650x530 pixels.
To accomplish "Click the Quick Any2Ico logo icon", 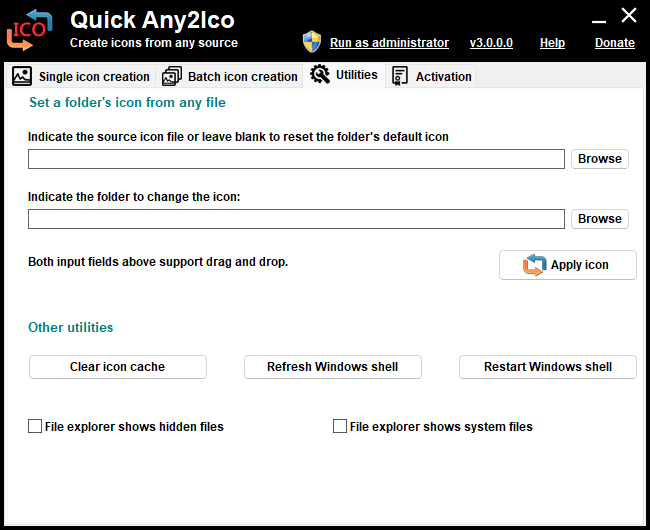I will (29, 30).
